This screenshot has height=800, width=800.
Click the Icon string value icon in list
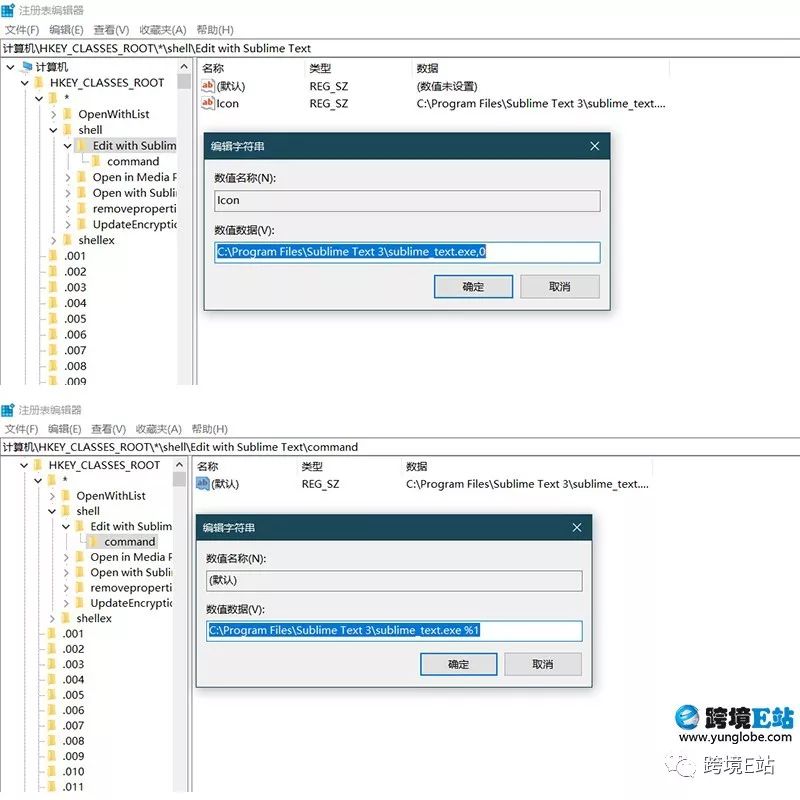(x=208, y=103)
